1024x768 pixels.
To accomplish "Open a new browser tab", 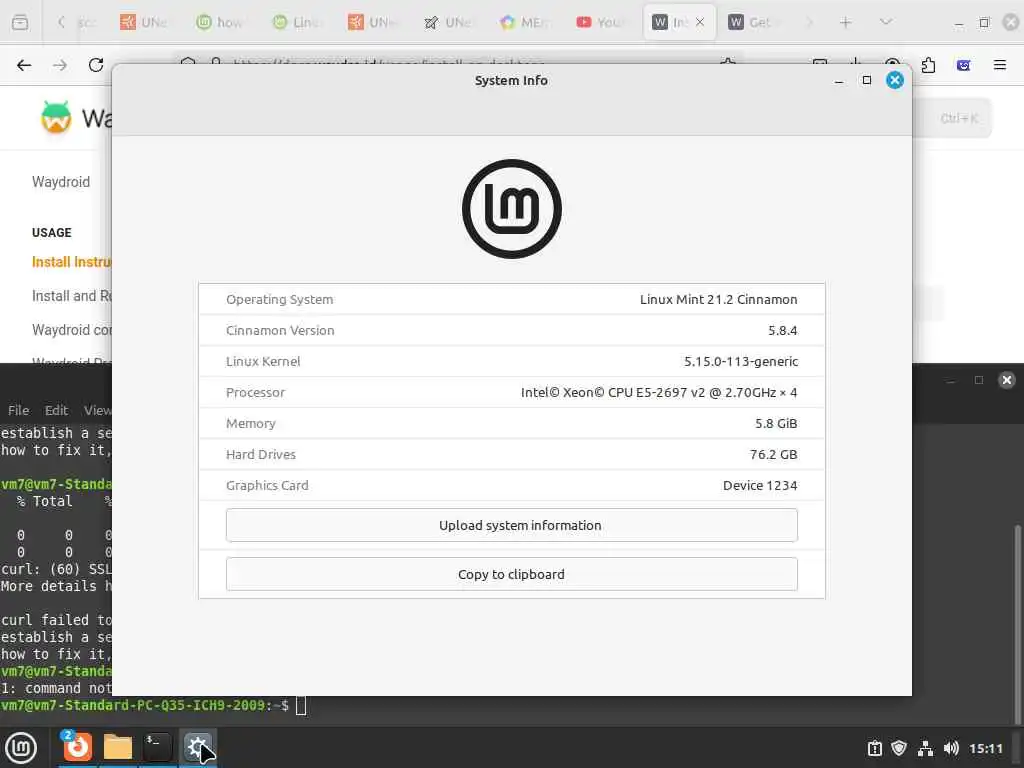I will tap(846, 22).
